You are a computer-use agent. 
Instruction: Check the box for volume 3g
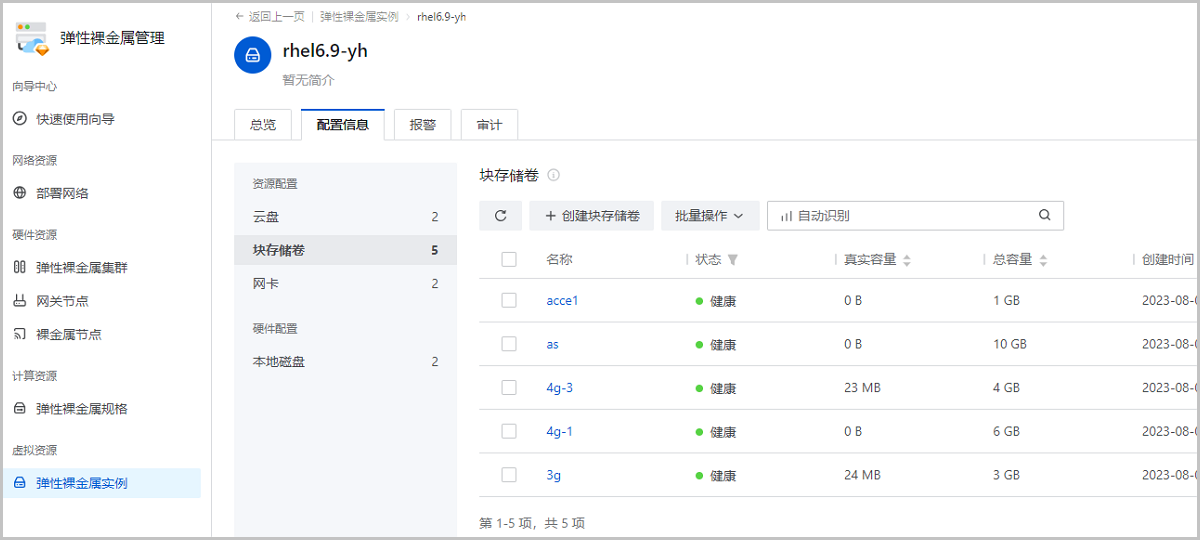point(509,475)
